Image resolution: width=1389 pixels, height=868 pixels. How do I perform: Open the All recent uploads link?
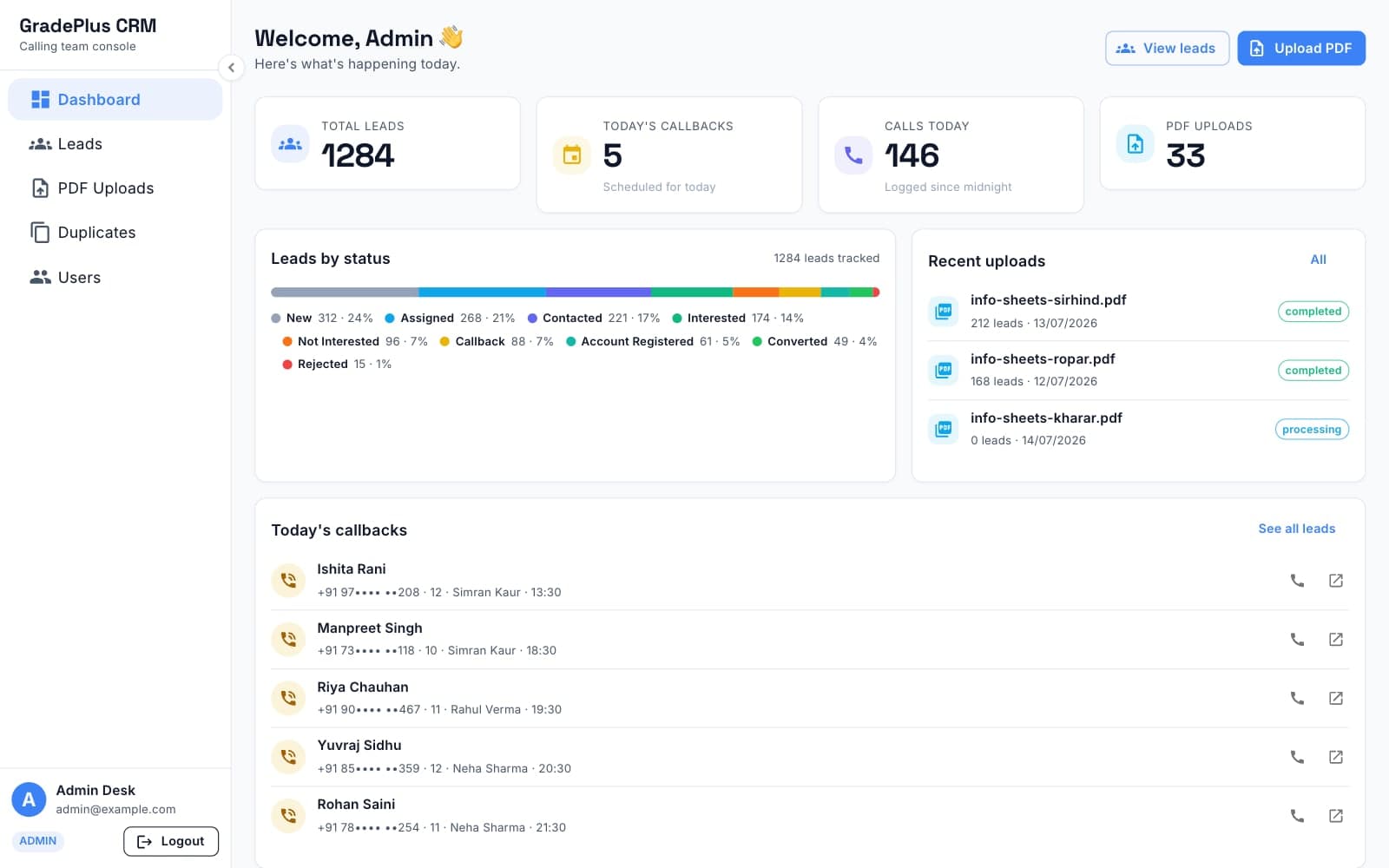(1318, 260)
